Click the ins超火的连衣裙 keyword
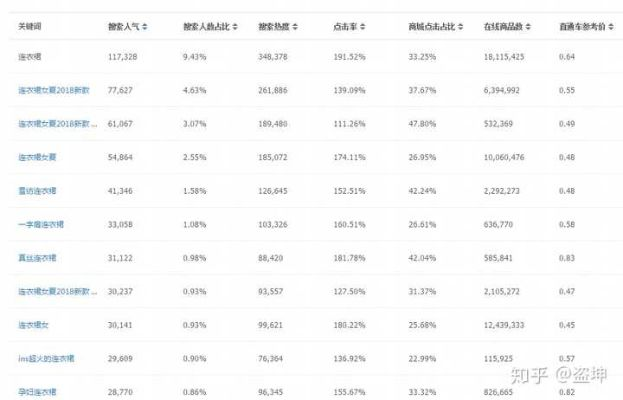Viewport: 623px width, 400px height. point(46,358)
